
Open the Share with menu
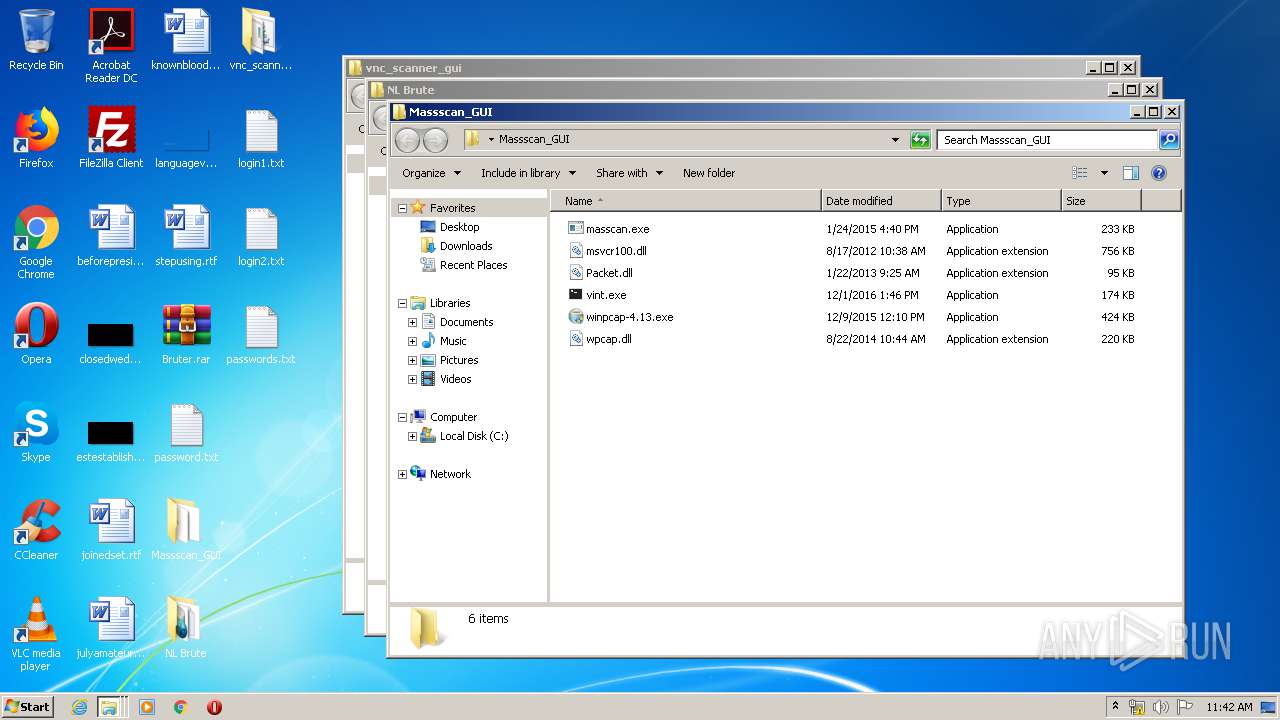click(x=629, y=173)
